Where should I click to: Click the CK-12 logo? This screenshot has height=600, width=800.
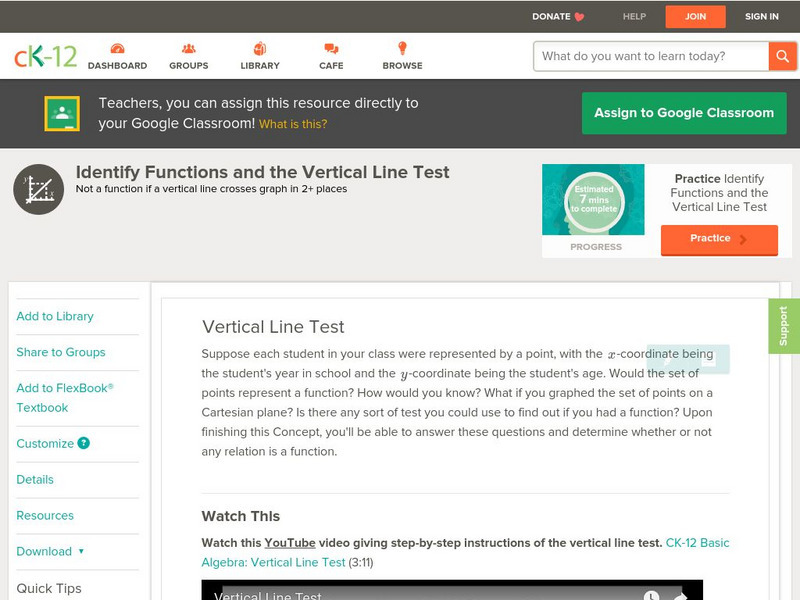[x=45, y=57]
